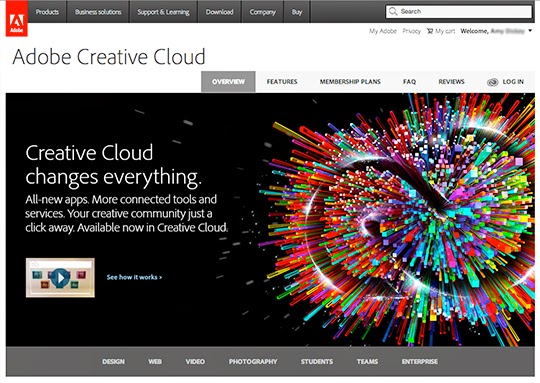Click the Adobe logo icon

point(17,19)
